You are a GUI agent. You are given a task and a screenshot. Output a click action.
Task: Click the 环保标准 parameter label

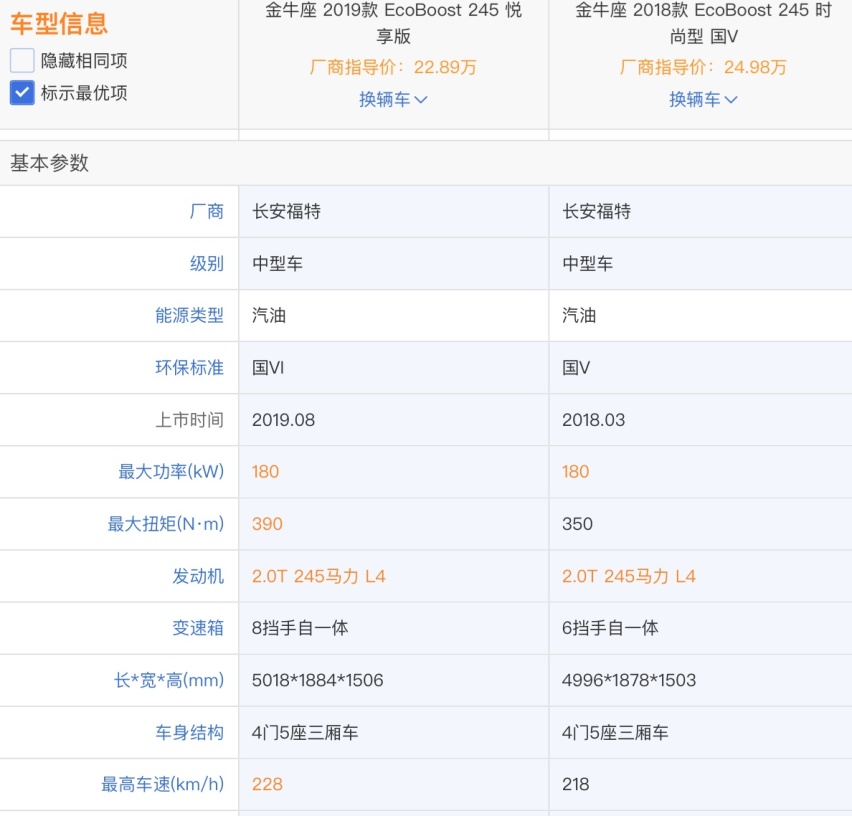[189, 368]
